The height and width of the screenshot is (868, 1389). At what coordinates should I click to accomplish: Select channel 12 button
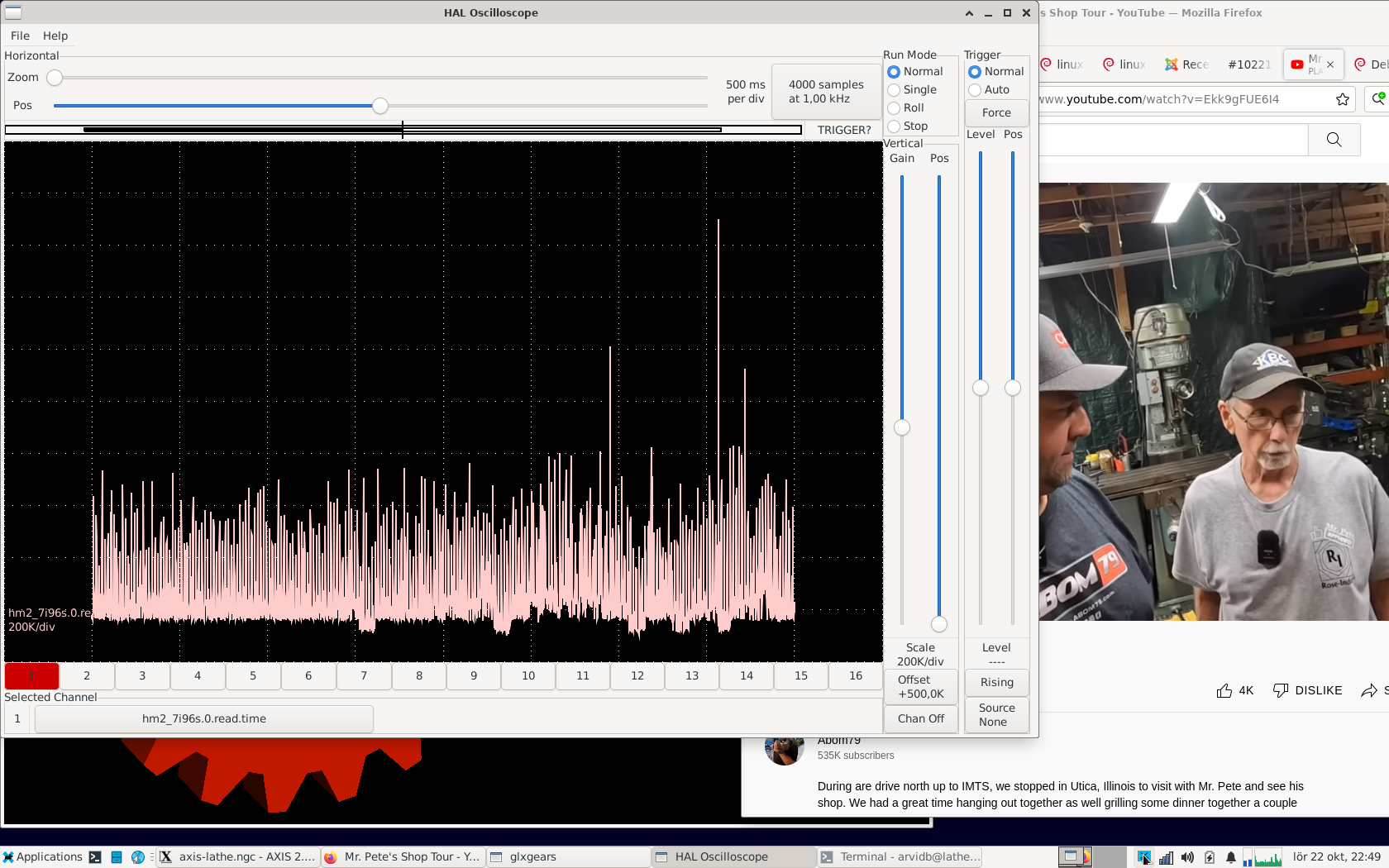[x=637, y=675]
